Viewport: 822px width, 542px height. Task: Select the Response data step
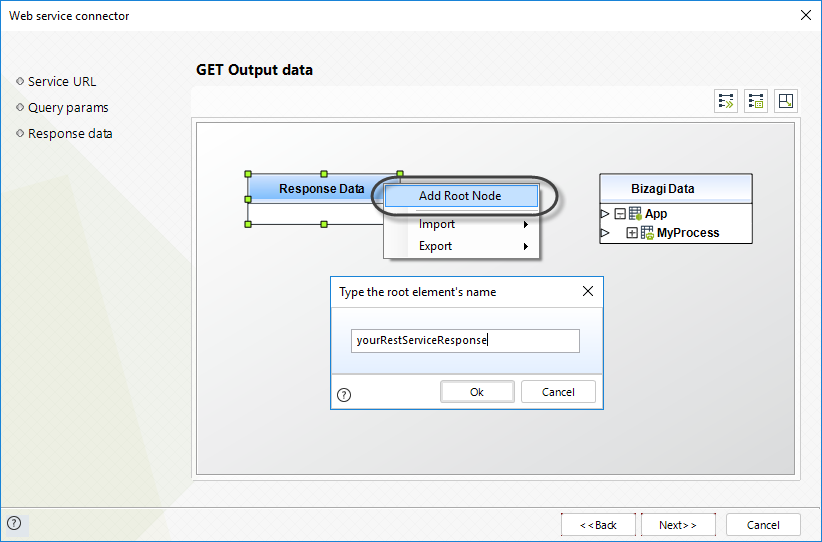70,134
